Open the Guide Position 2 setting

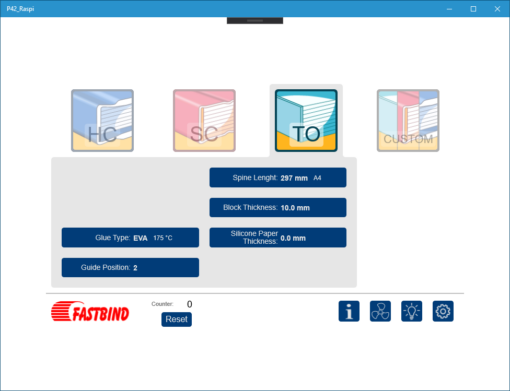(130, 267)
